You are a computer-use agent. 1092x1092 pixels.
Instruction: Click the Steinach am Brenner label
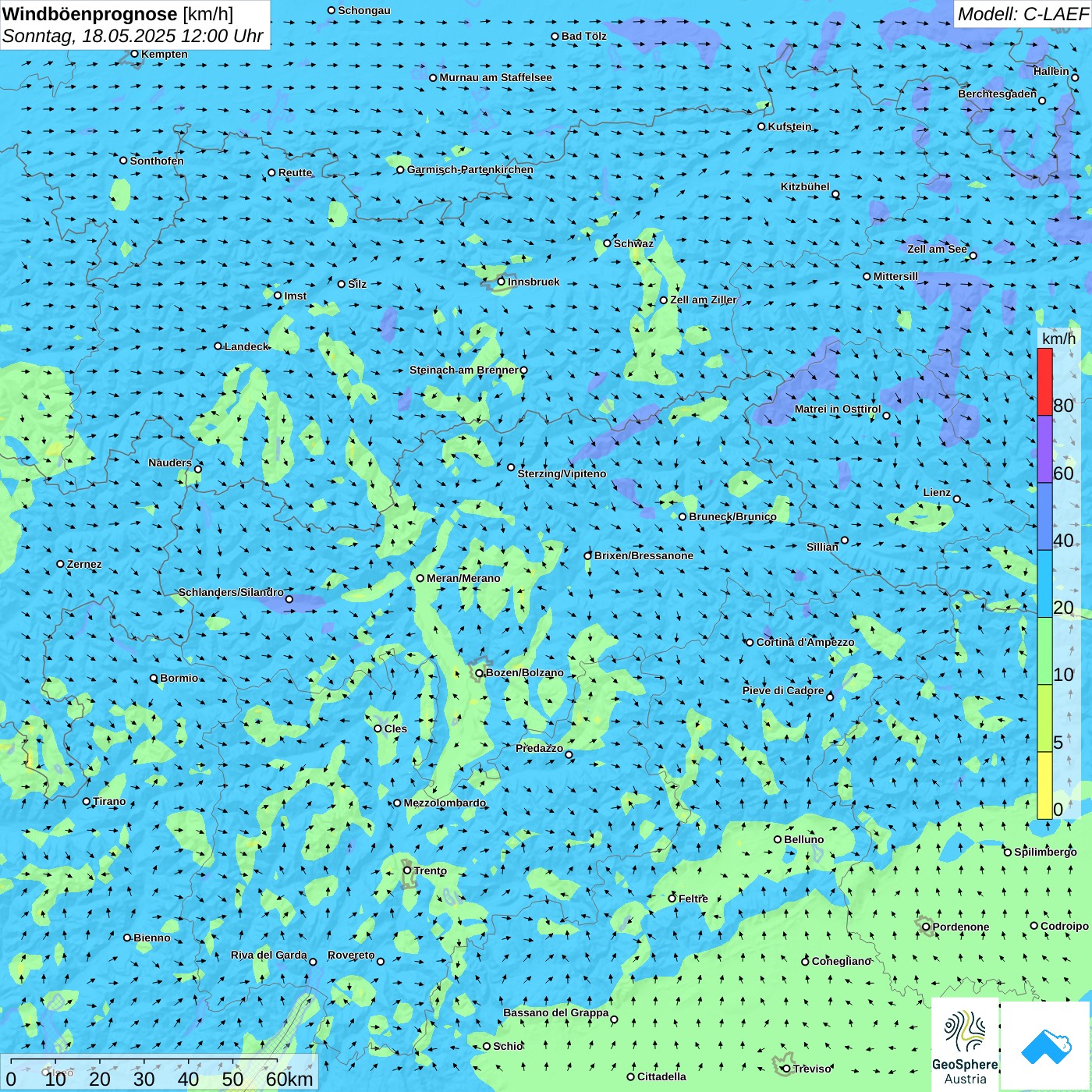[x=463, y=370]
